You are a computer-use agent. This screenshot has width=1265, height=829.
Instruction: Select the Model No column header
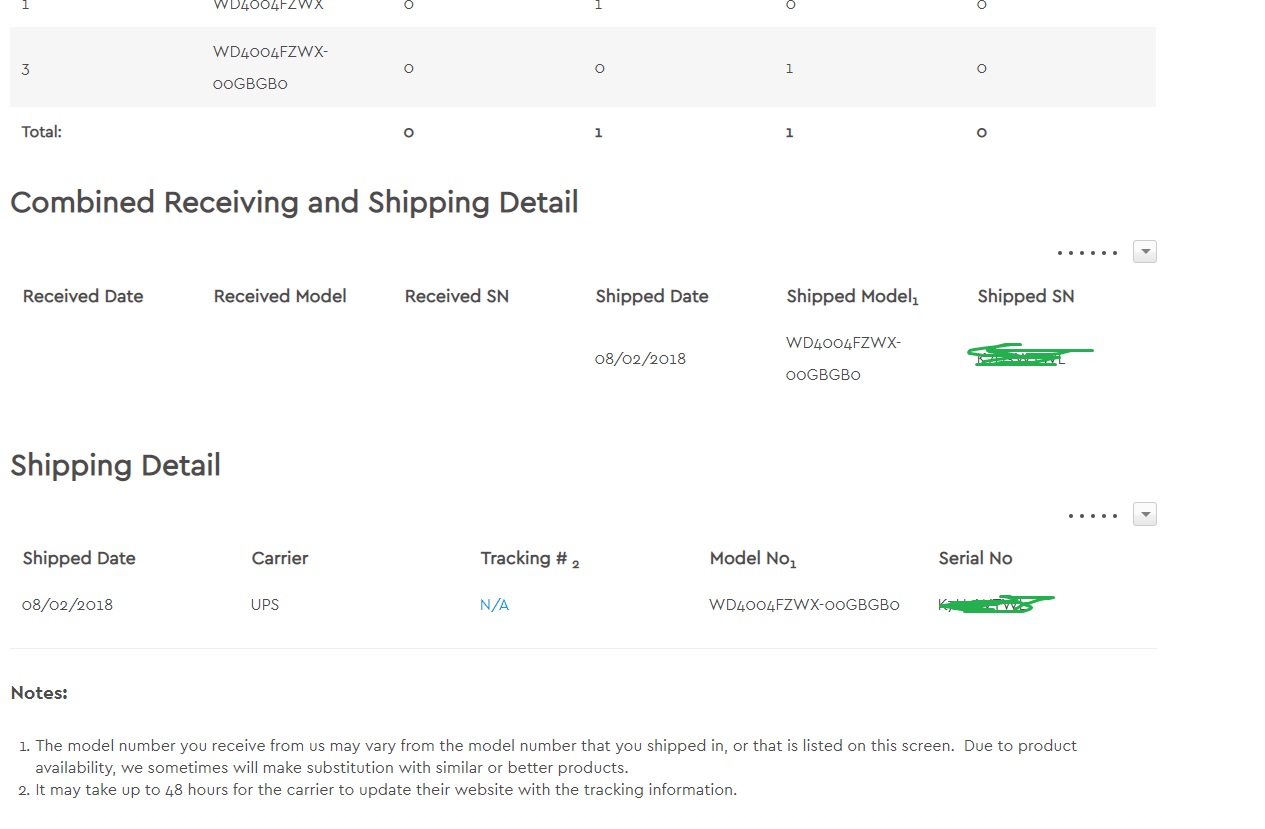click(x=753, y=559)
